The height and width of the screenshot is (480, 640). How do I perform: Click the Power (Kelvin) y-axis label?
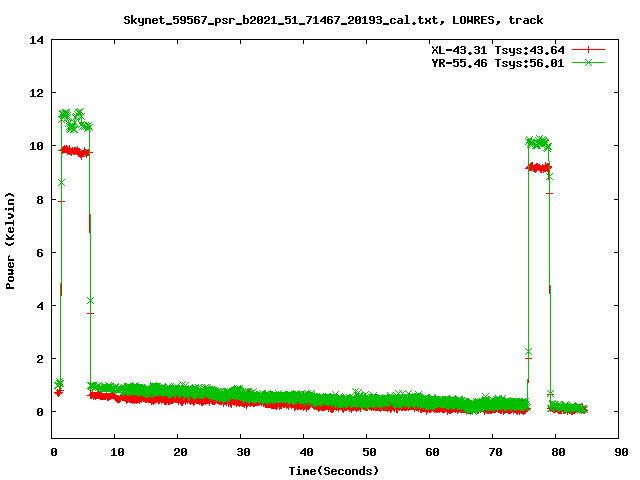10,241
